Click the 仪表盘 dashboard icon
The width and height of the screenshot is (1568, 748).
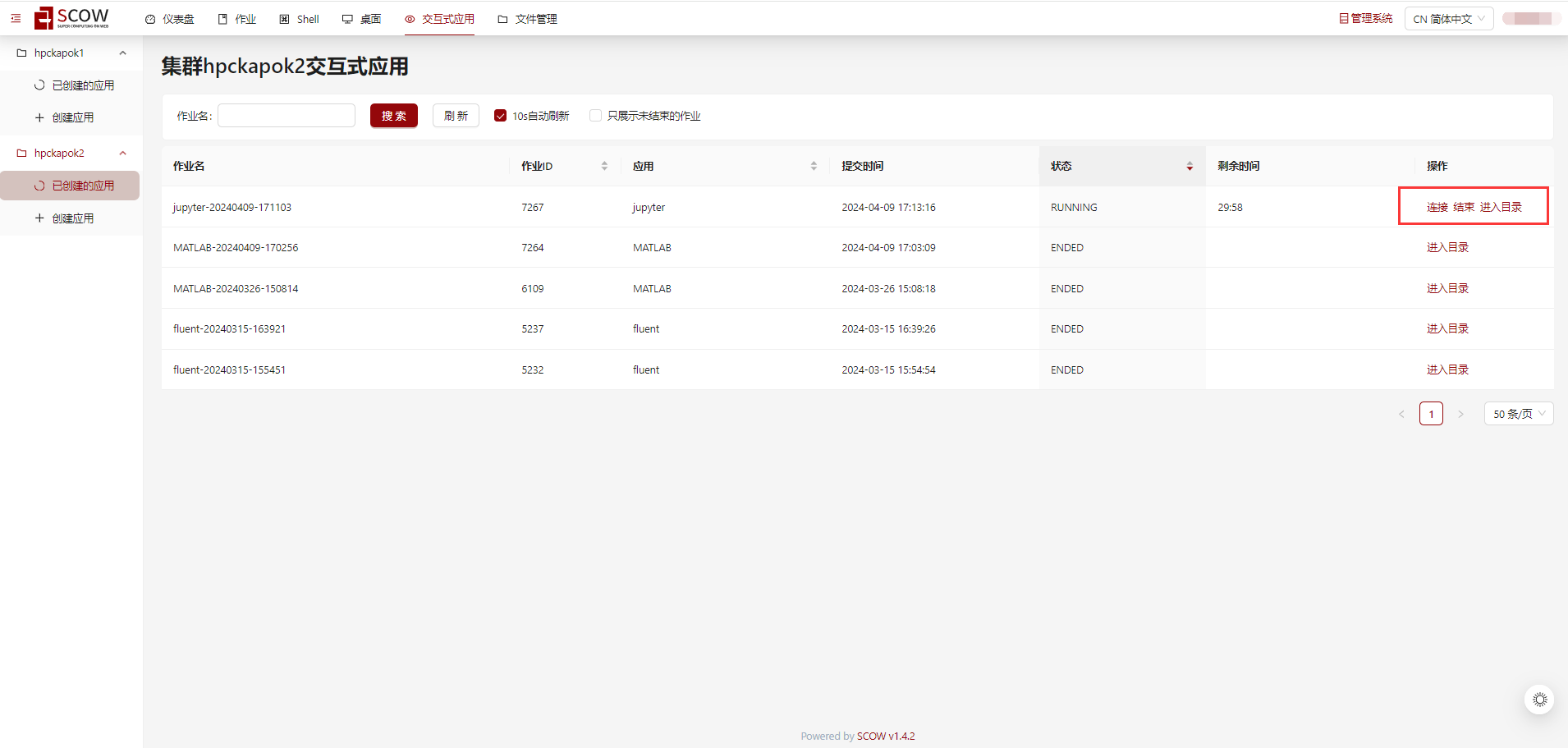pyautogui.click(x=150, y=19)
